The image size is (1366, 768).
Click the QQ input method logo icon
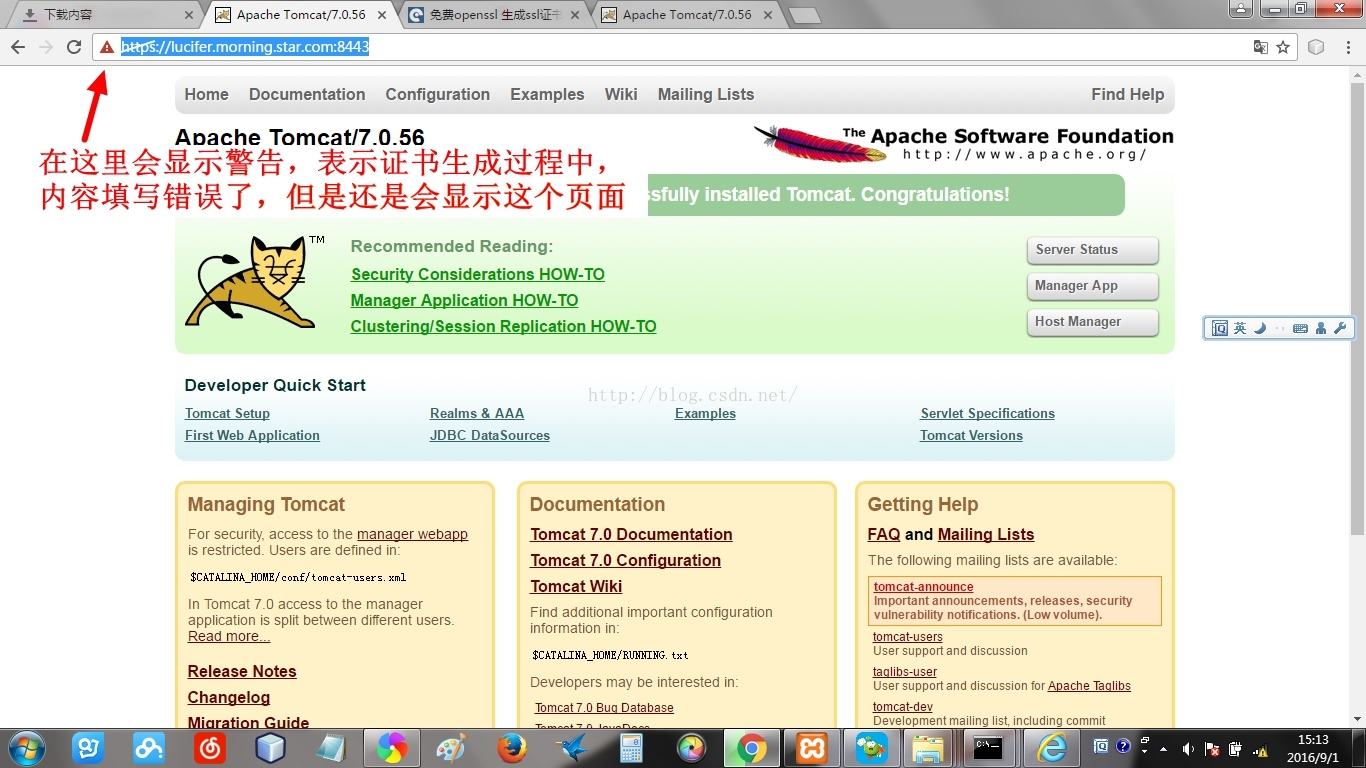tap(1220, 328)
